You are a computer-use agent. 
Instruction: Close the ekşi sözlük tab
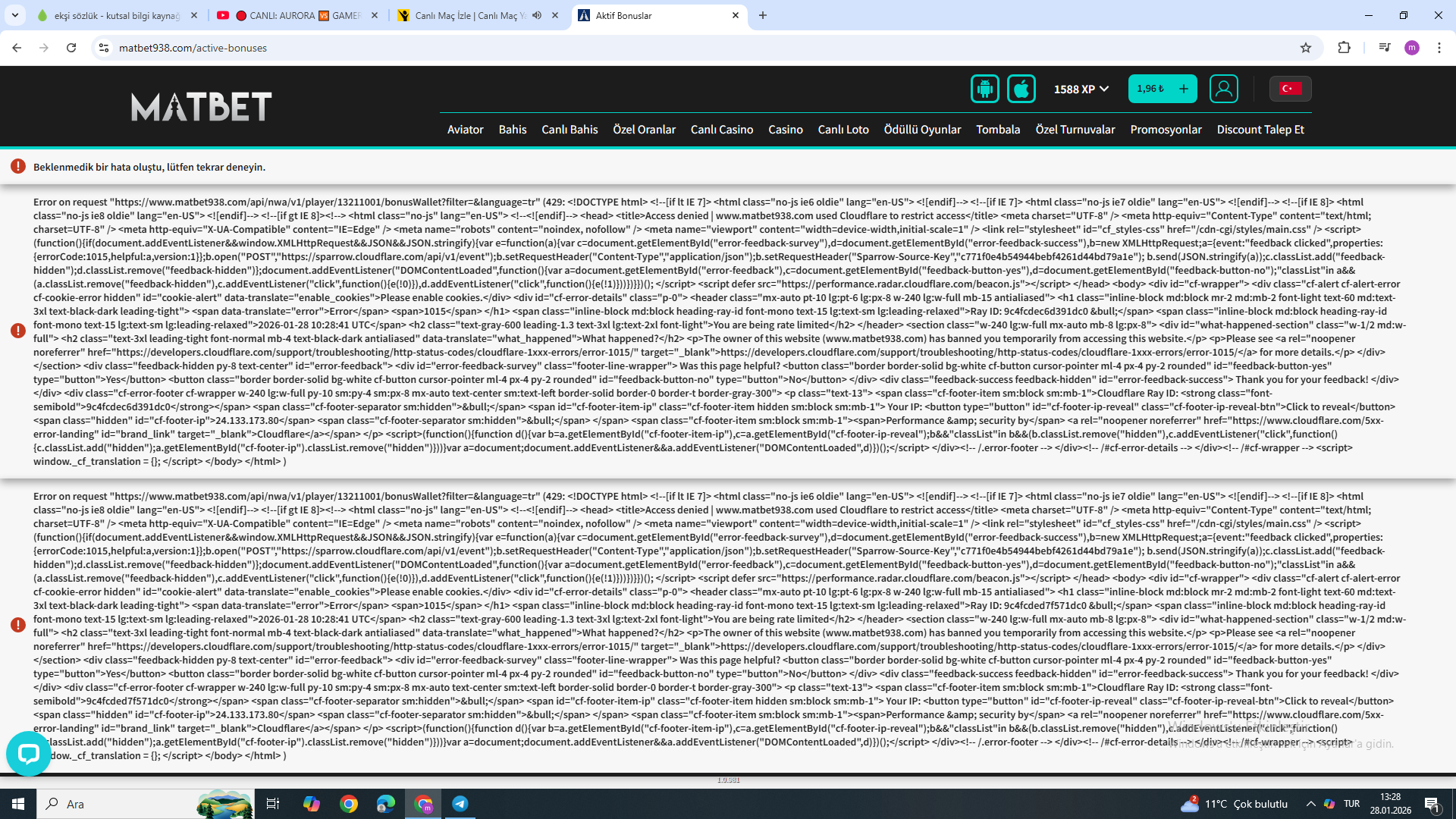(x=194, y=15)
